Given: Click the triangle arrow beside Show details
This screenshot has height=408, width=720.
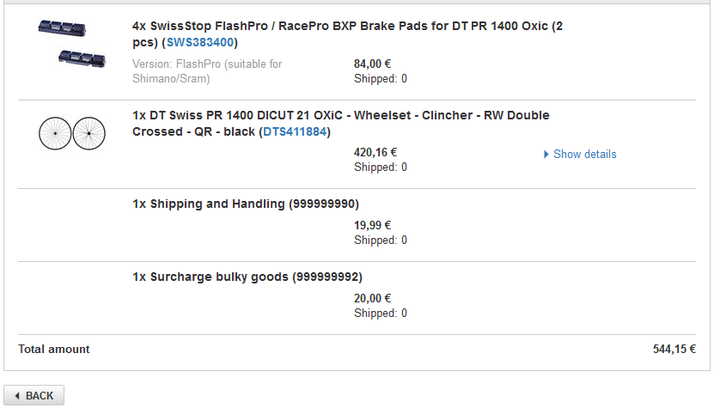Looking at the screenshot, I should 546,154.
